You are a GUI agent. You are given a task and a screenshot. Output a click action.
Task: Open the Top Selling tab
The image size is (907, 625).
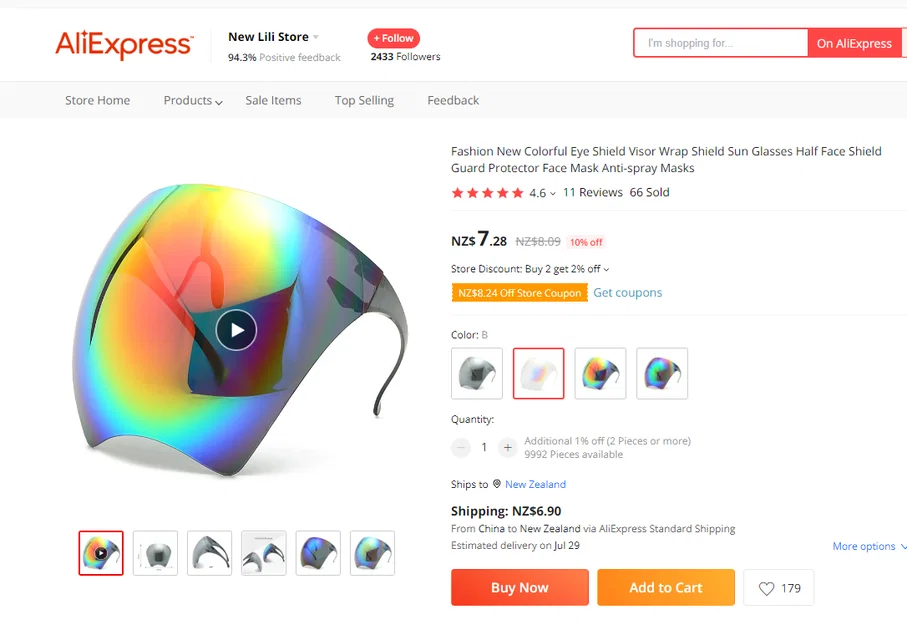pos(364,100)
